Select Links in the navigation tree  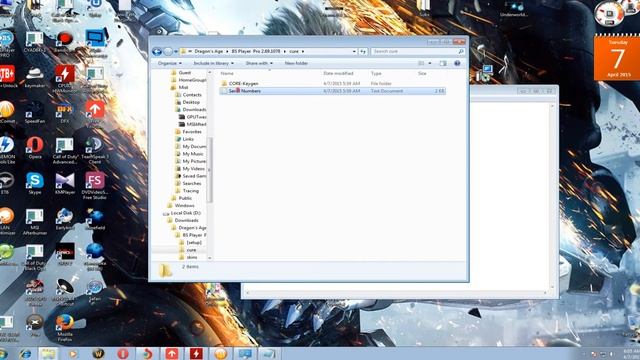(x=188, y=139)
